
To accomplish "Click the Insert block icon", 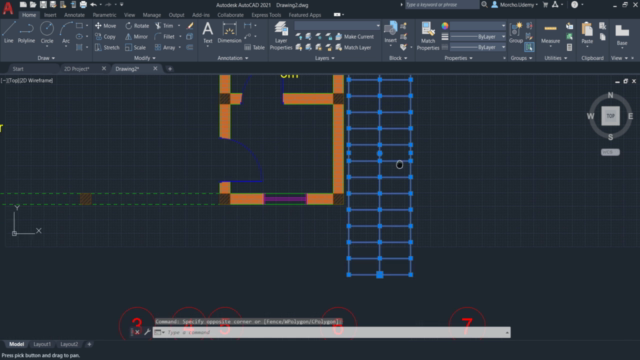I will (x=390, y=32).
